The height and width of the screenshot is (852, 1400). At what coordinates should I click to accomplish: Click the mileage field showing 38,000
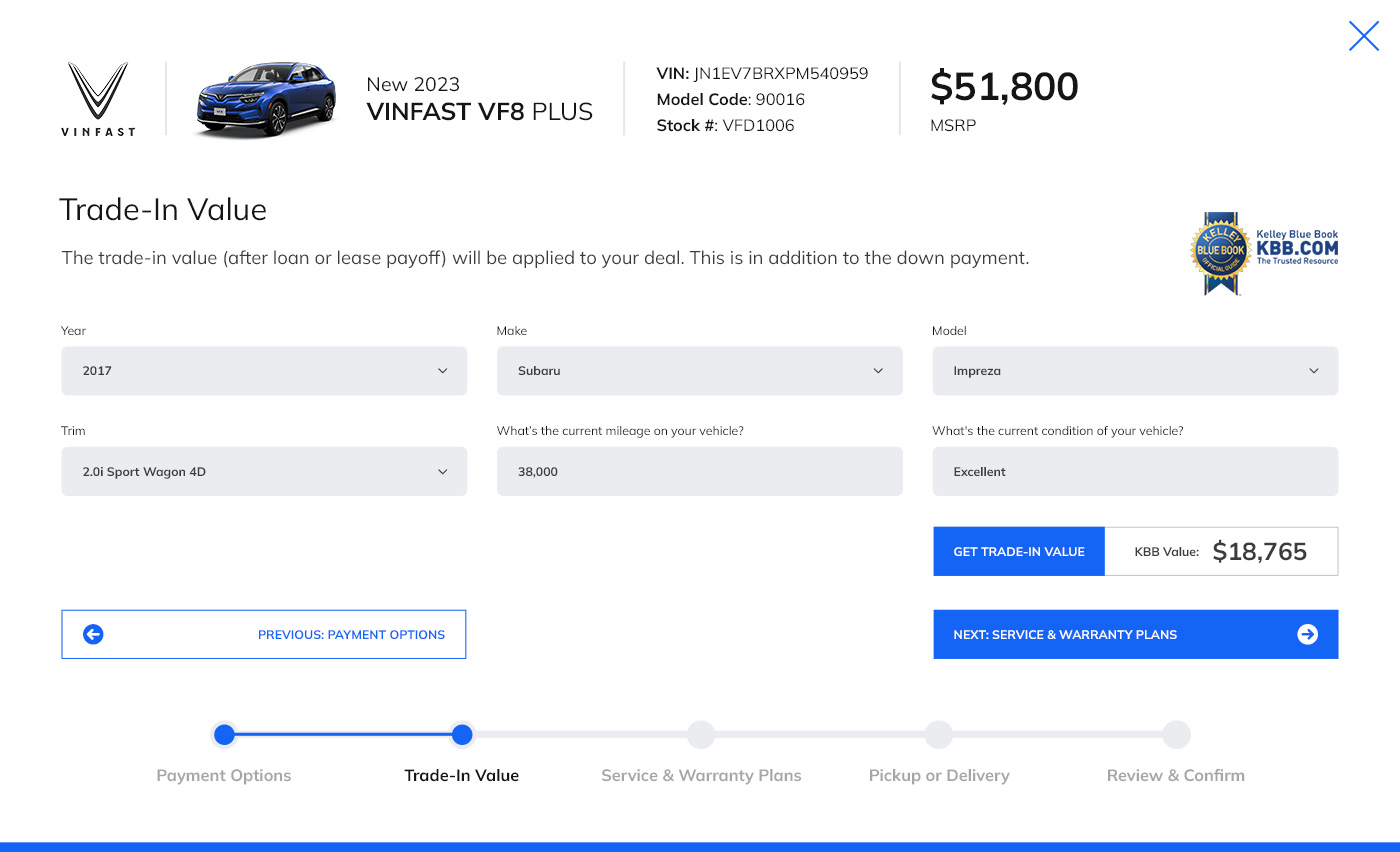[x=700, y=471]
